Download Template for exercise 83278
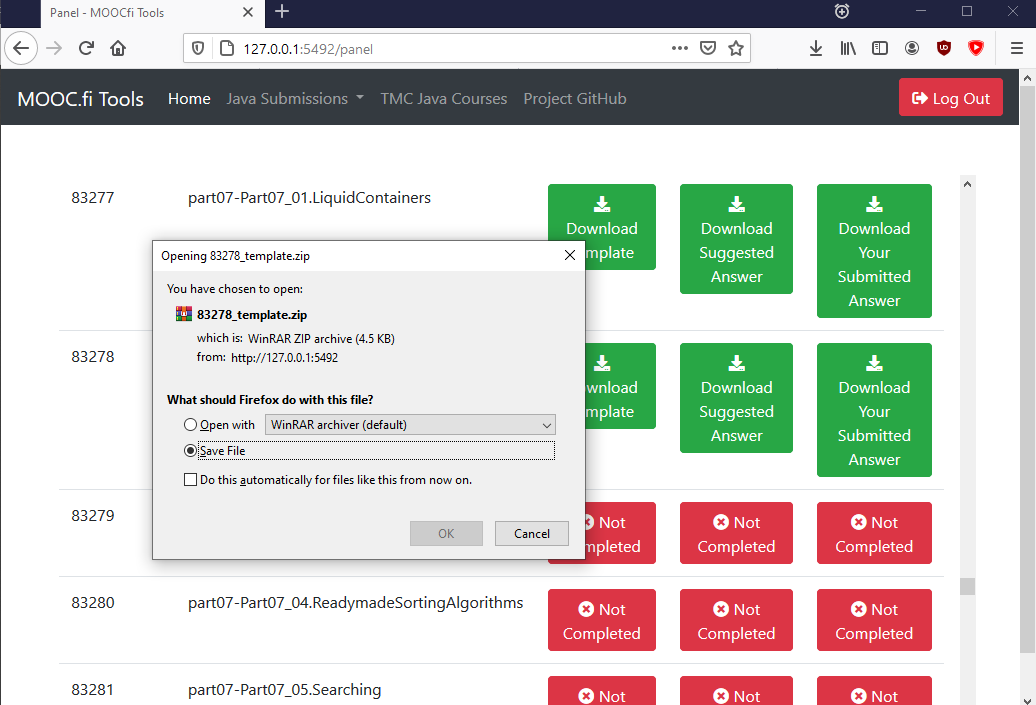This screenshot has width=1036, height=705. 620,386
